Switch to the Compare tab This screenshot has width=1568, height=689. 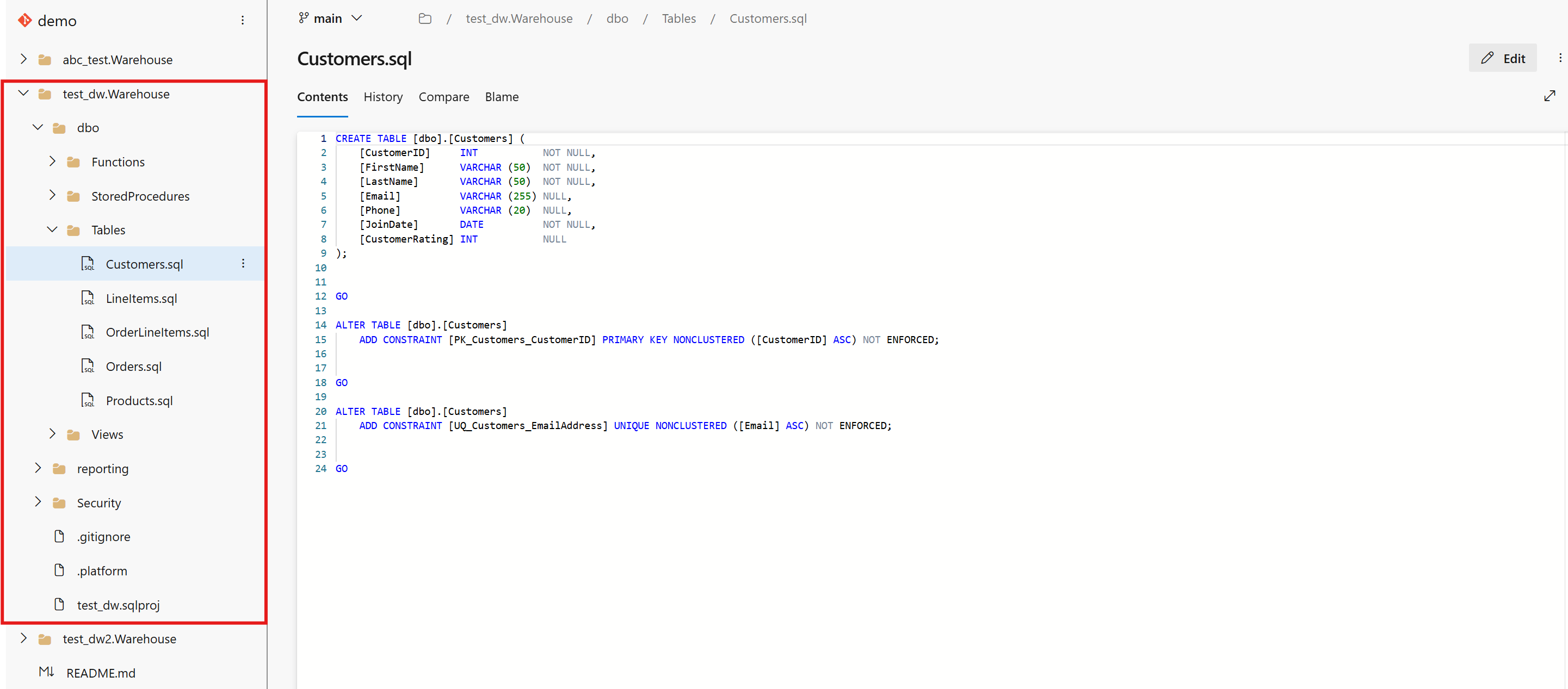pyautogui.click(x=444, y=97)
